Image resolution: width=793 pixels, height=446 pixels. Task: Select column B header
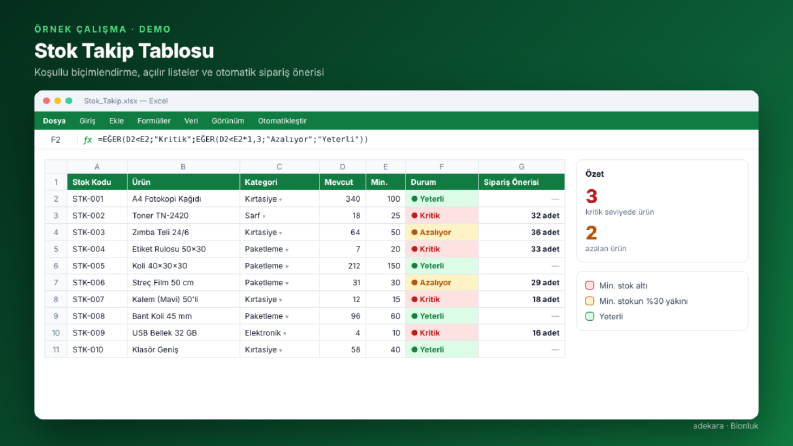pos(183,166)
